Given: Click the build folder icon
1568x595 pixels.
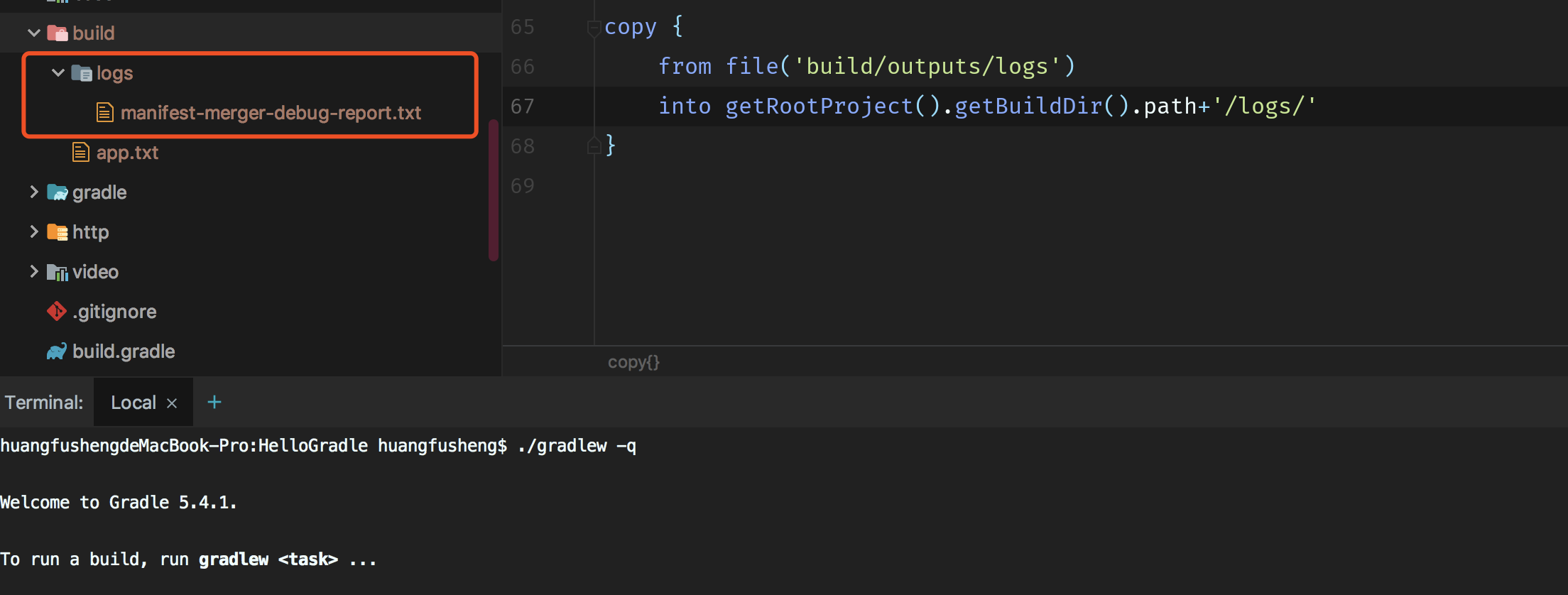Looking at the screenshot, I should click(58, 33).
